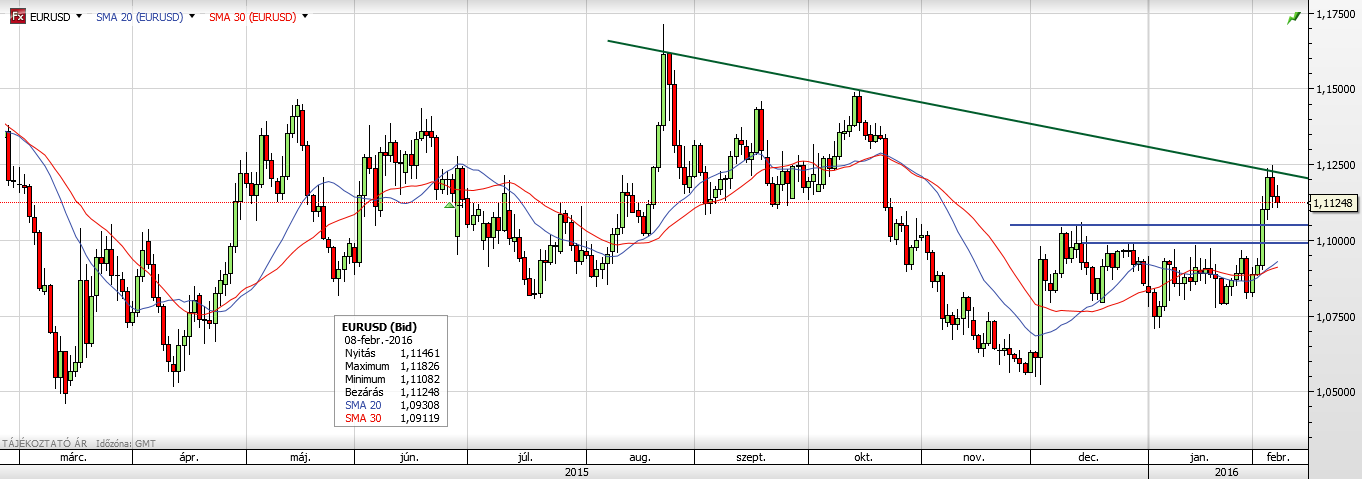Click the febr. month label
The height and width of the screenshot is (479, 1362).
(x=1277, y=457)
